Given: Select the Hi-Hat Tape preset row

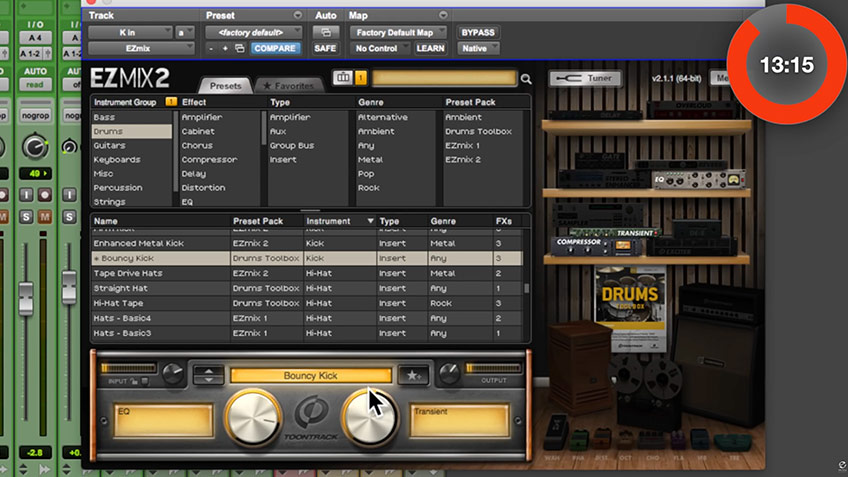Looking at the screenshot, I should pos(307,303).
